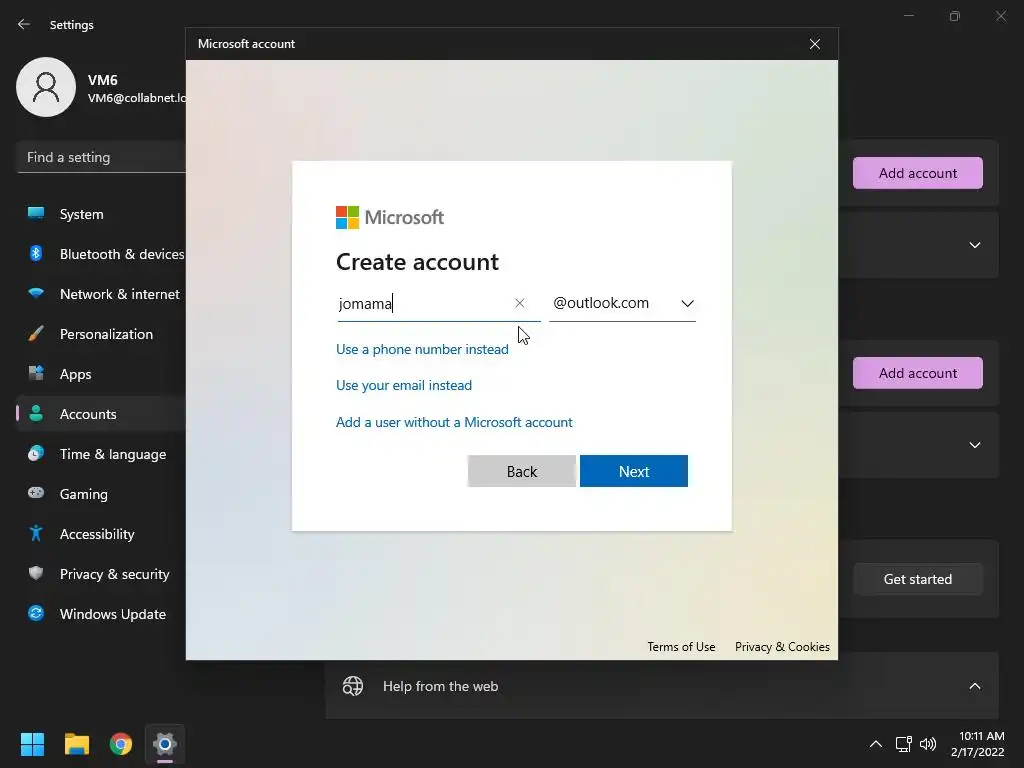Open File Explorer from the taskbar
This screenshot has height=768, width=1024.
pyautogui.click(x=76, y=744)
